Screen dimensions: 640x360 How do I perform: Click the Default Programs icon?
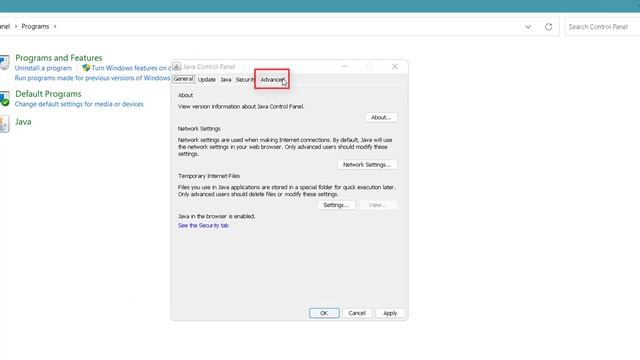tap(4, 99)
